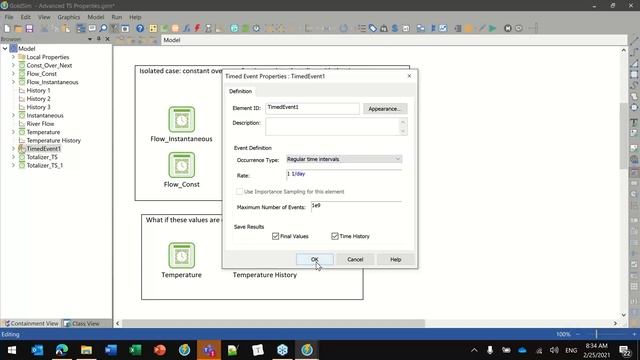Select the Text tool in right drawing bar
Viewport: 640px width, 360px height.
(x=634, y=122)
